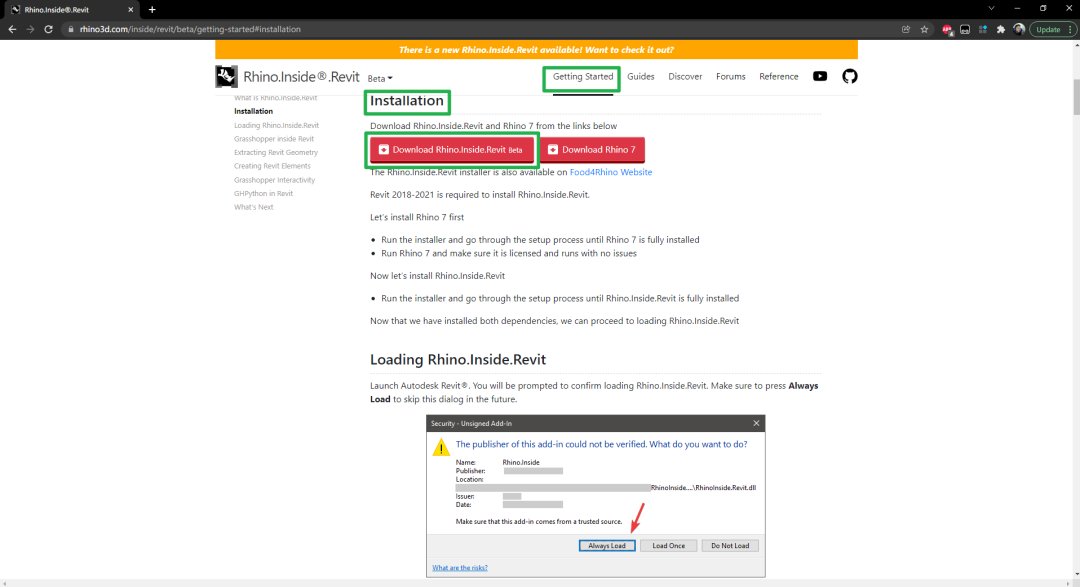Select the Rhino.Inside®.Revit browser tab

click(72, 10)
